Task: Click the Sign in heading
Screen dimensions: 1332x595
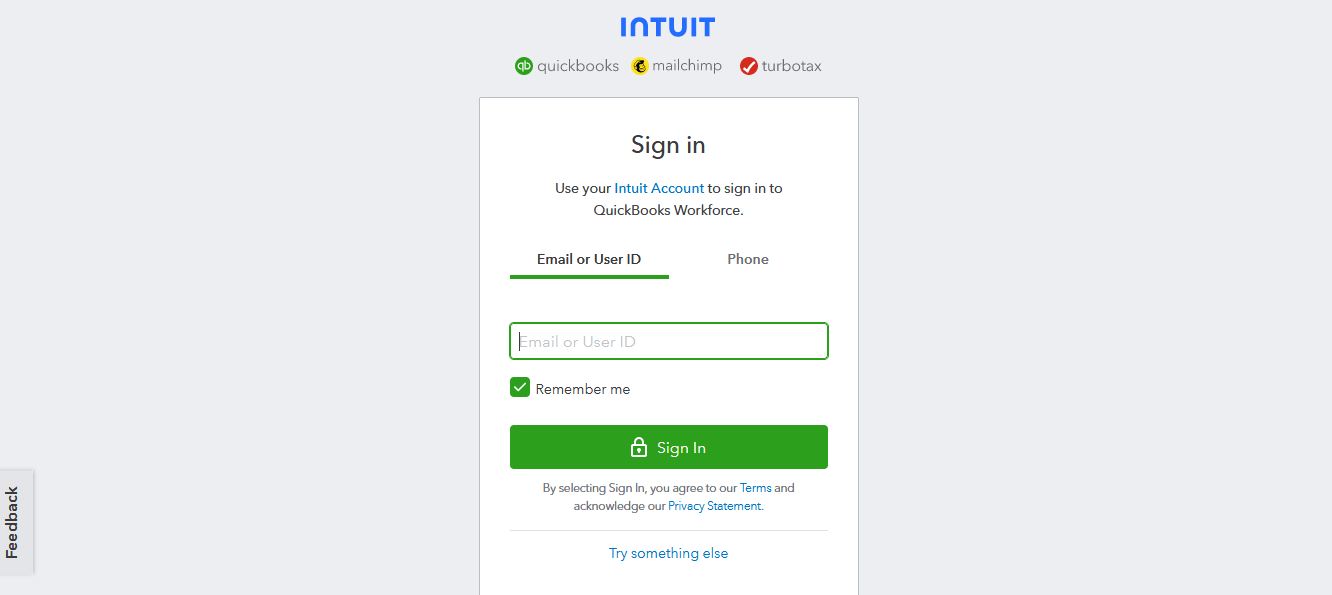Action: click(x=668, y=145)
